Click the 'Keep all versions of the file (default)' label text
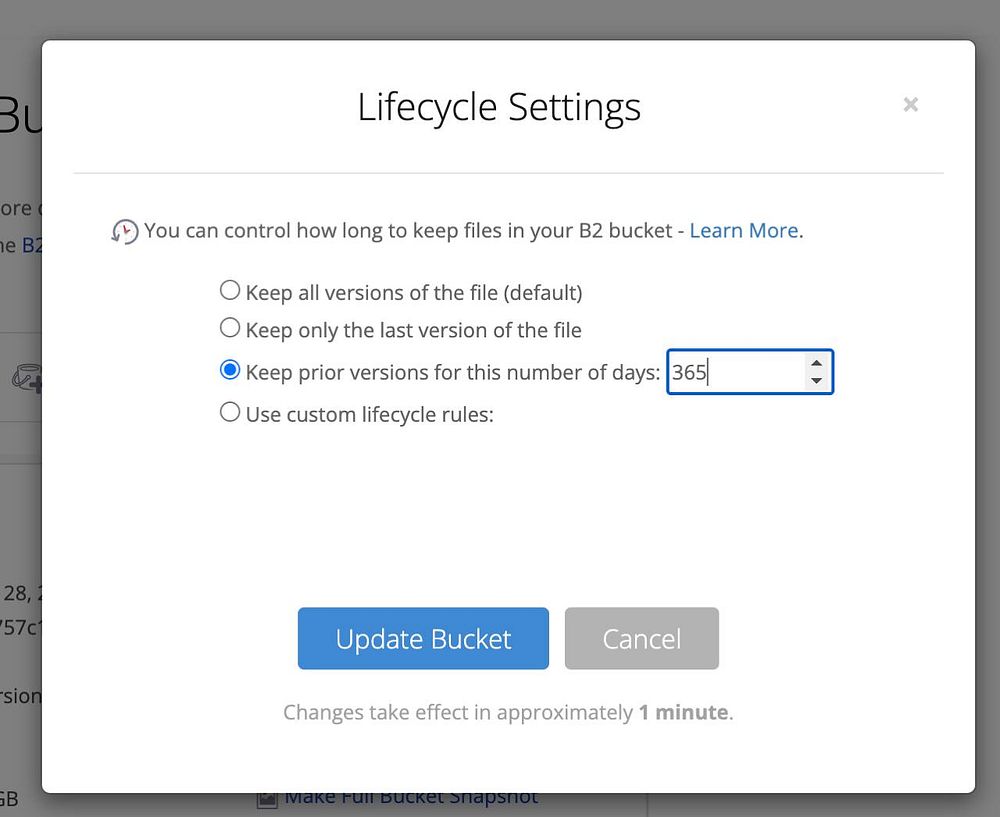 [414, 293]
